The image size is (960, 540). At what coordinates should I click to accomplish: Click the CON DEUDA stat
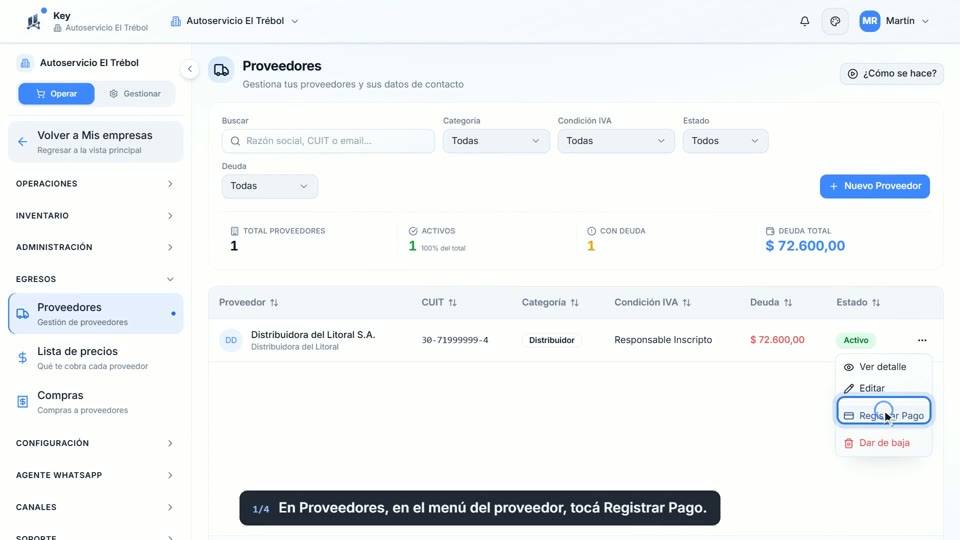point(616,239)
